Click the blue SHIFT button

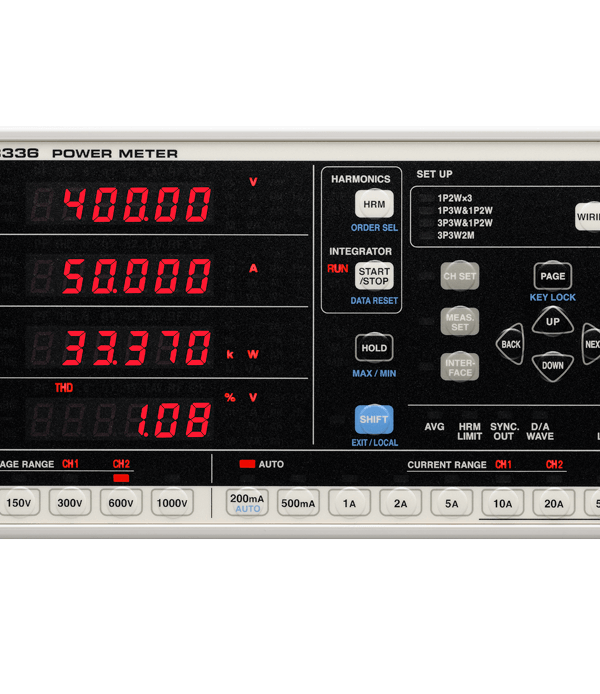tap(374, 419)
